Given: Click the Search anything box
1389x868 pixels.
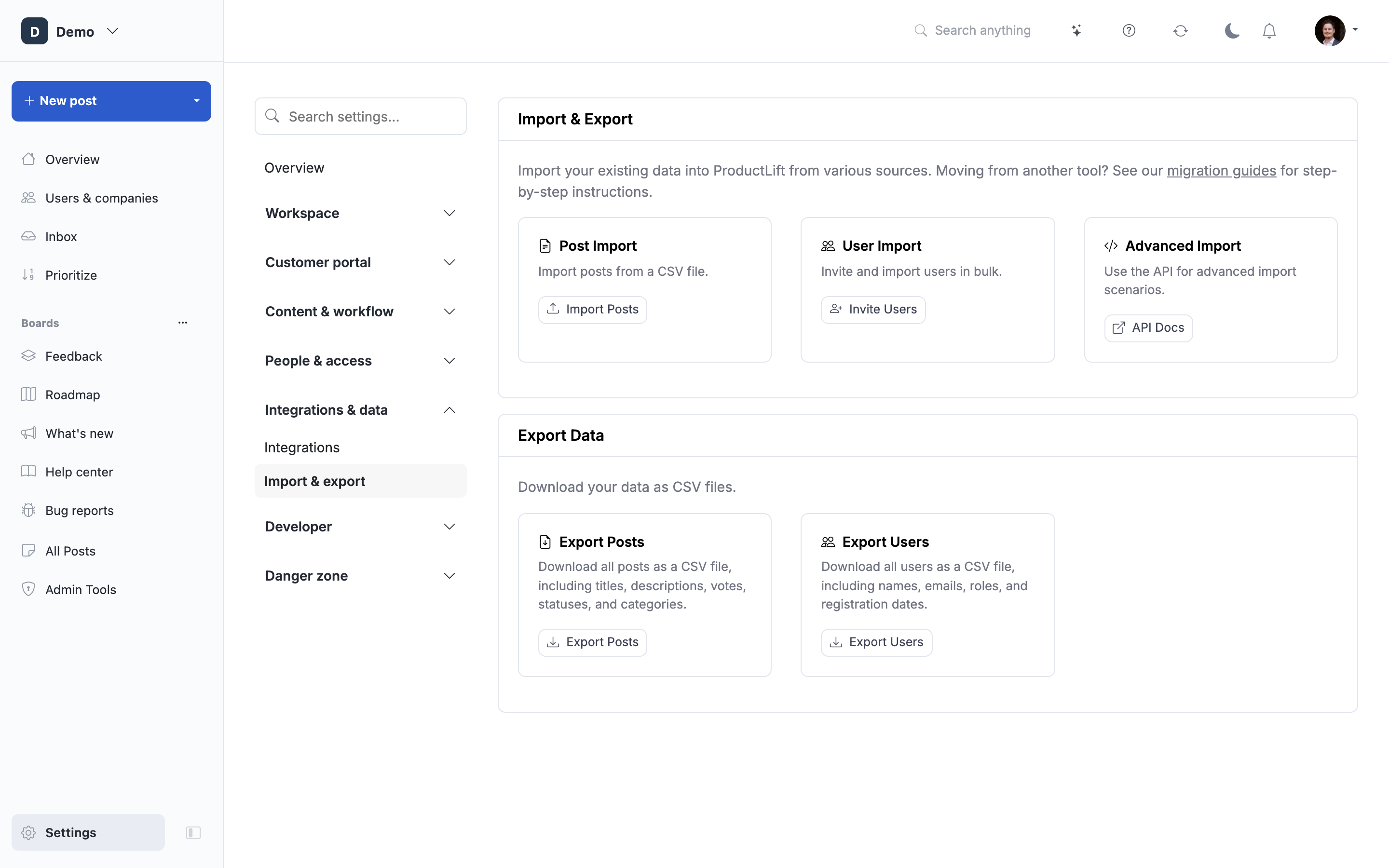Looking at the screenshot, I should pos(973,30).
